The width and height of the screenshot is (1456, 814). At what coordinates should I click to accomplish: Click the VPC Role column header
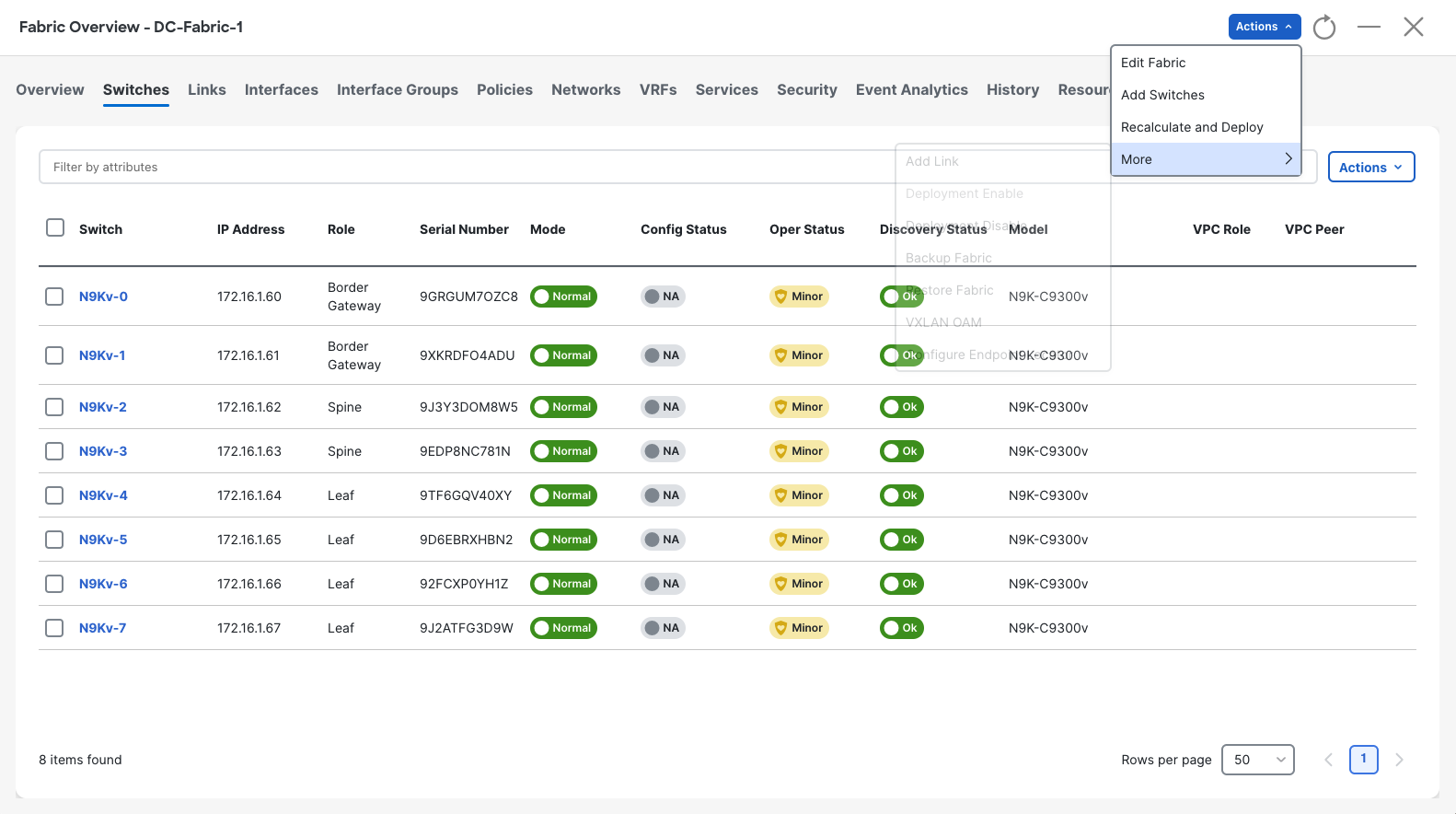pyautogui.click(x=1221, y=229)
